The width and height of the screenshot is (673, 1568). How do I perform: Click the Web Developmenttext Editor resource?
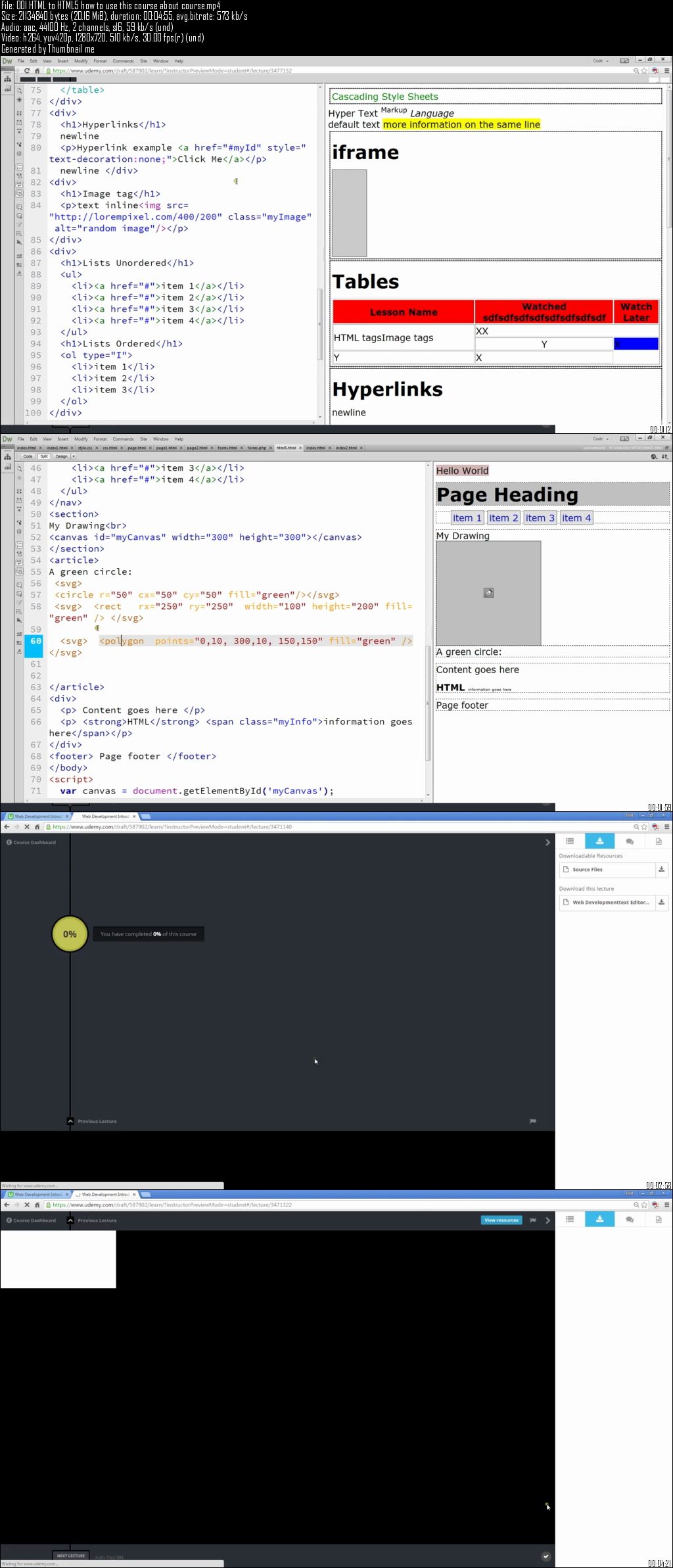tap(607, 902)
